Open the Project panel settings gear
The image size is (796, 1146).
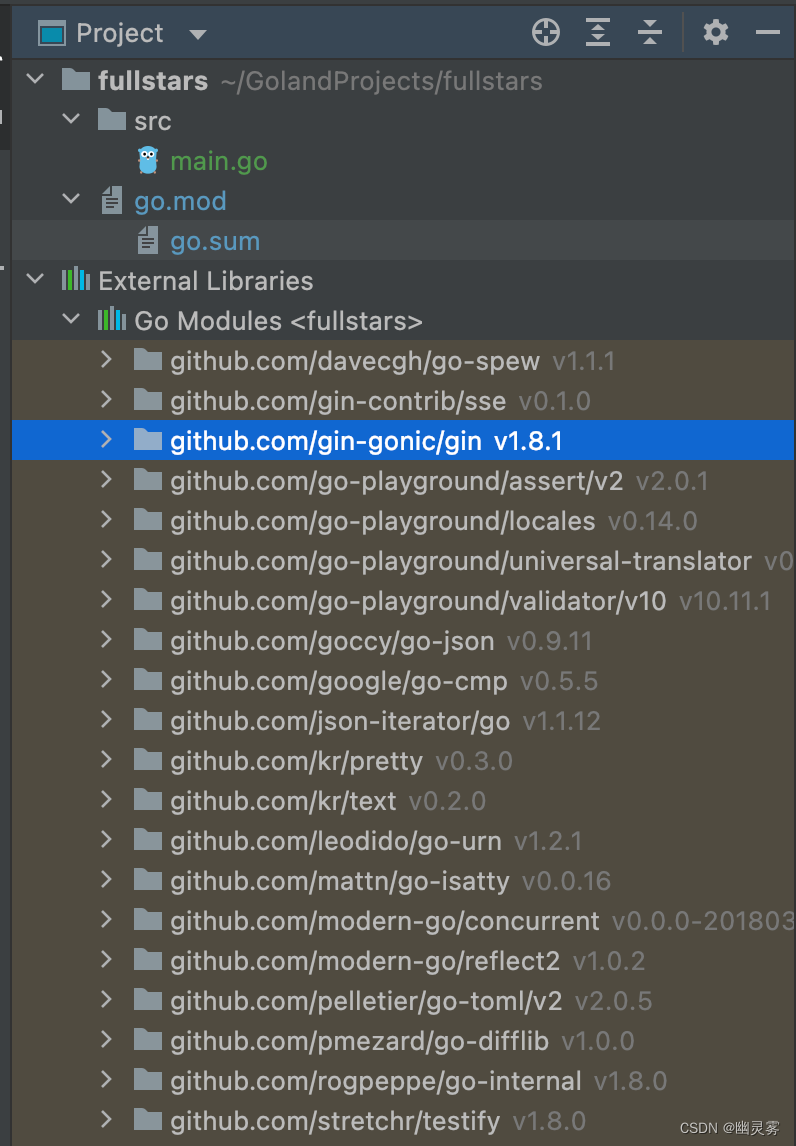[716, 31]
